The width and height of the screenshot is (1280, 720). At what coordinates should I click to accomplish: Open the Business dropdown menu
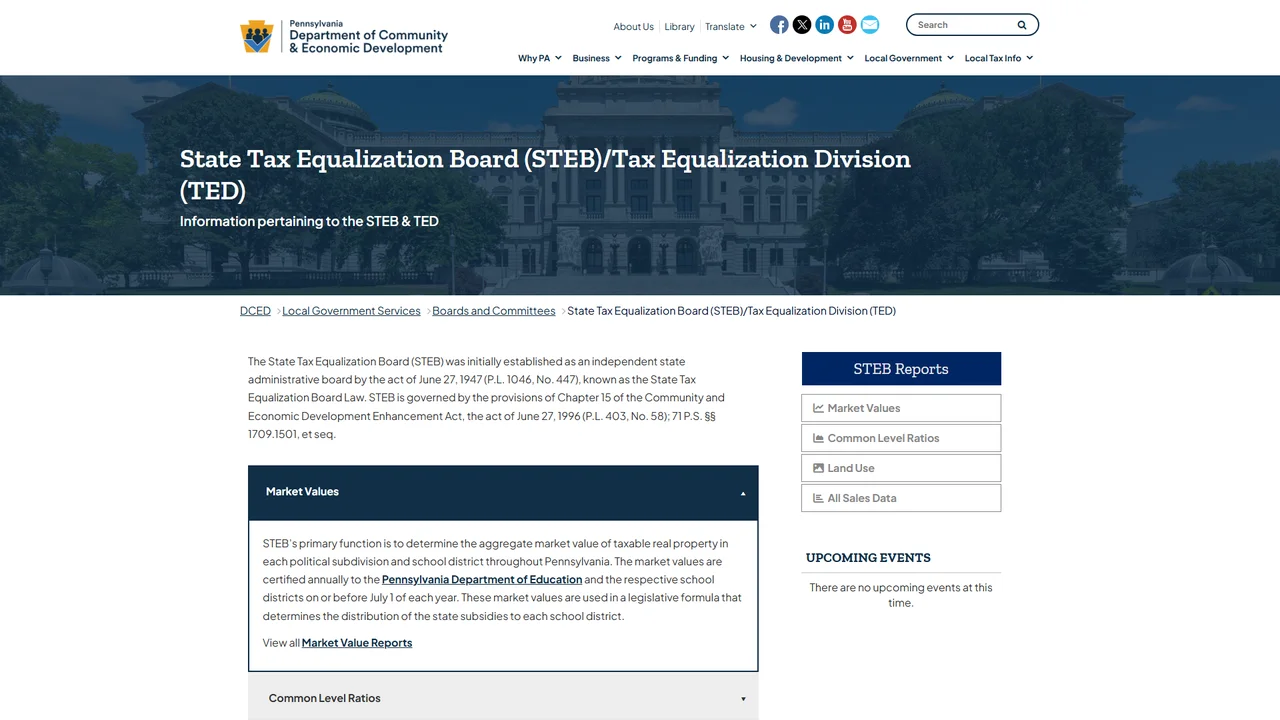tap(597, 58)
